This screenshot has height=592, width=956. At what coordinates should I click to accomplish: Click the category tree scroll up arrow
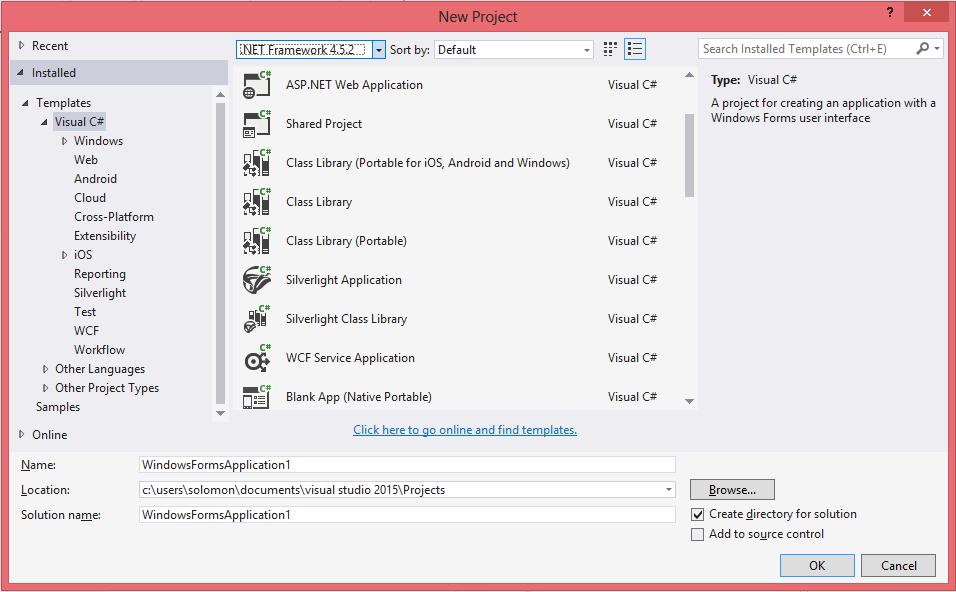point(221,95)
